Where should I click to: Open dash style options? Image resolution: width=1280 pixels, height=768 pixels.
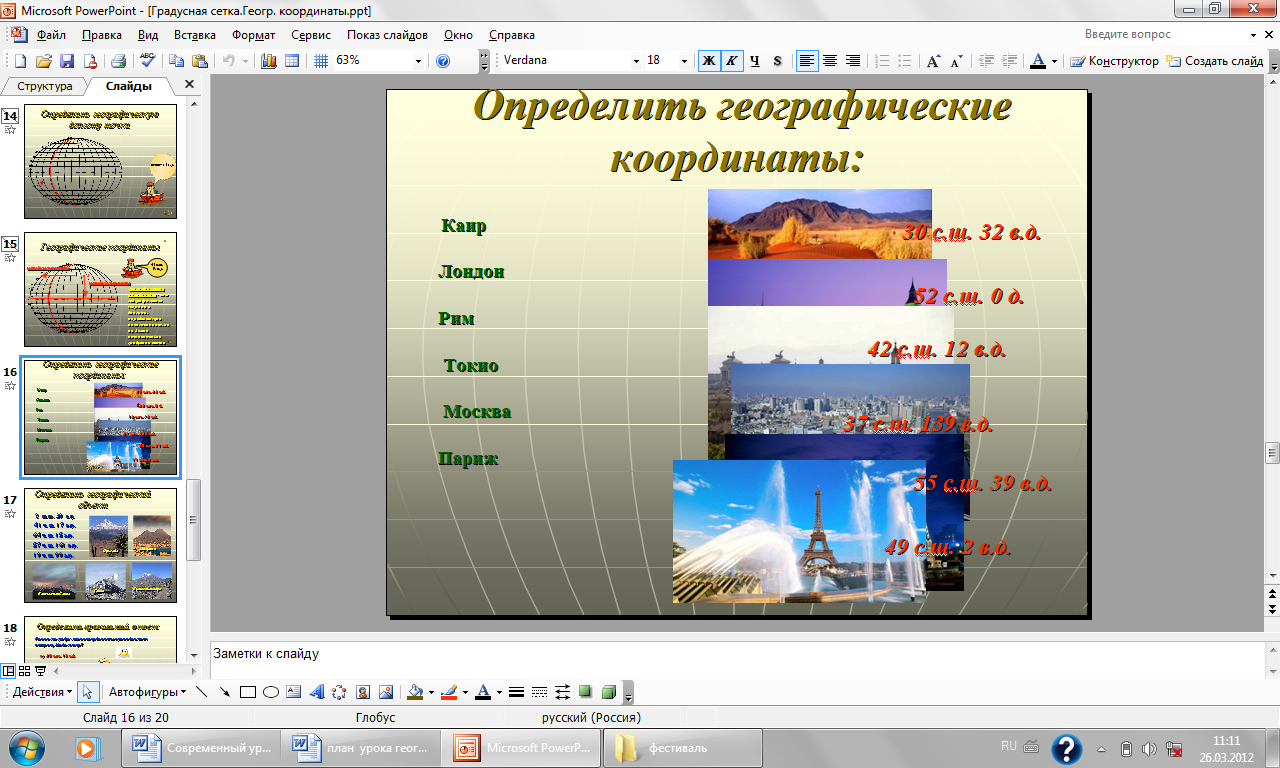540,692
